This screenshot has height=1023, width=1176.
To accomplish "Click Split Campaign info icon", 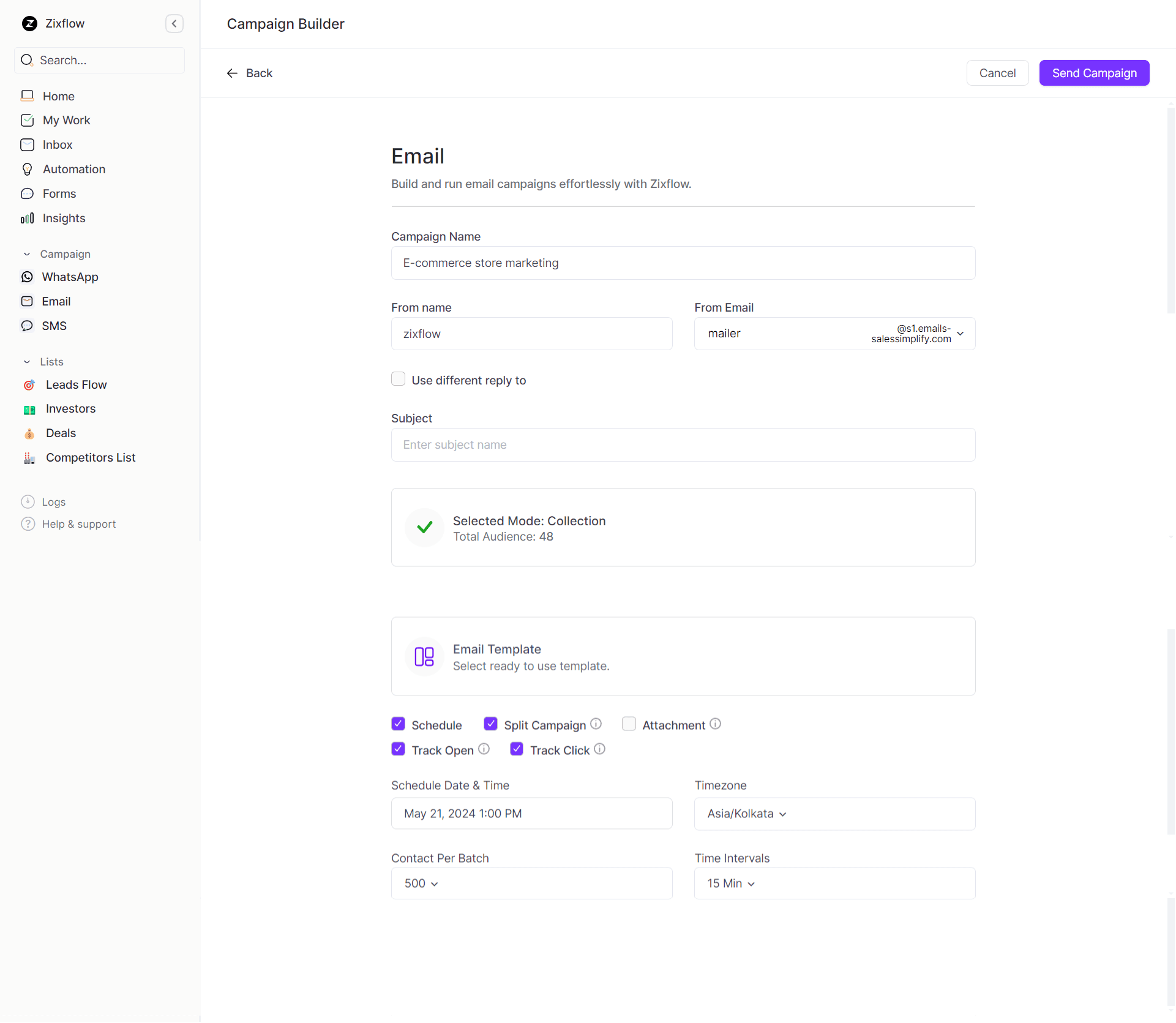I will pos(596,724).
